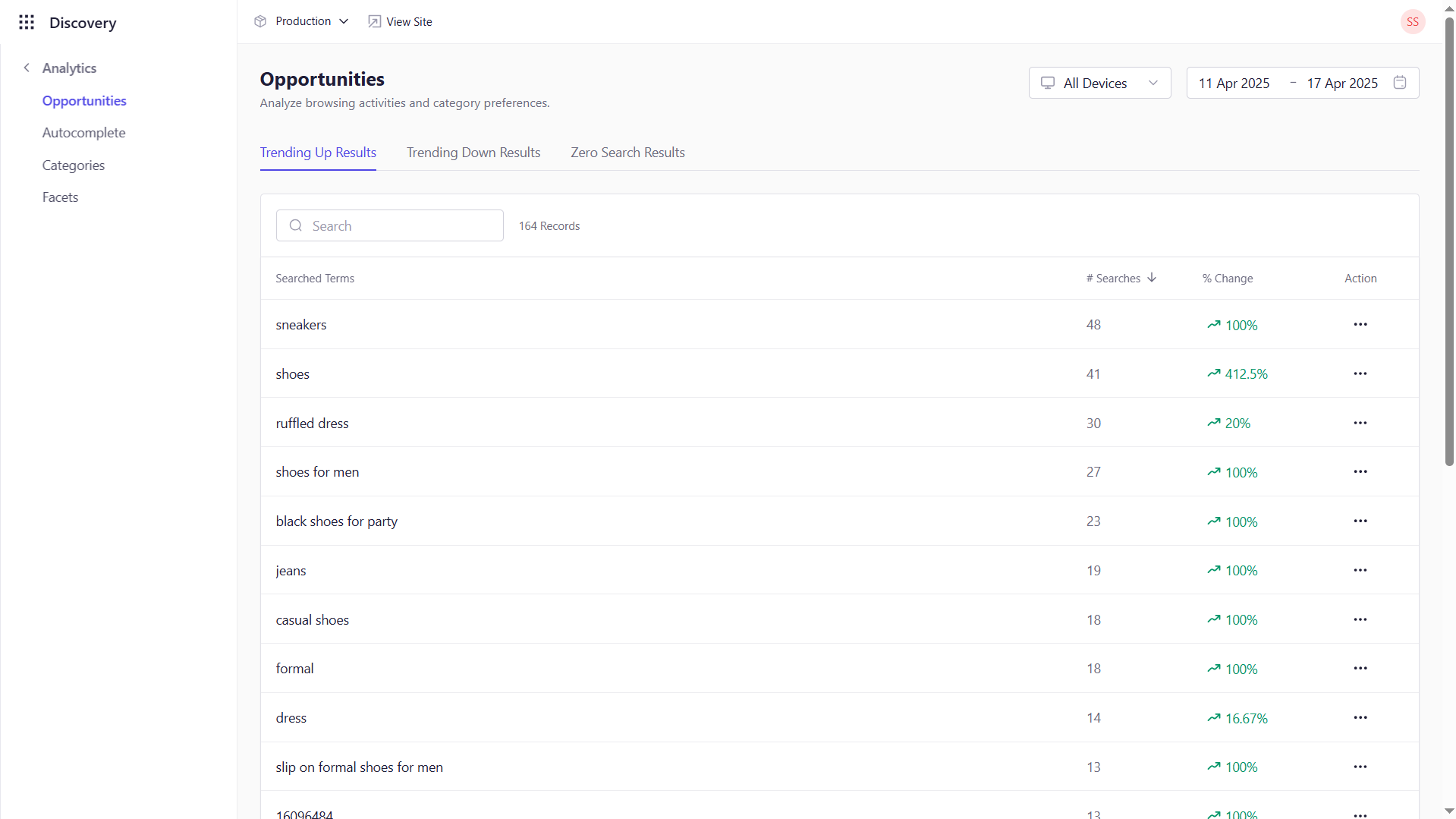Open Autocomplete in the sidebar
This screenshot has height=819, width=1456.
click(83, 133)
